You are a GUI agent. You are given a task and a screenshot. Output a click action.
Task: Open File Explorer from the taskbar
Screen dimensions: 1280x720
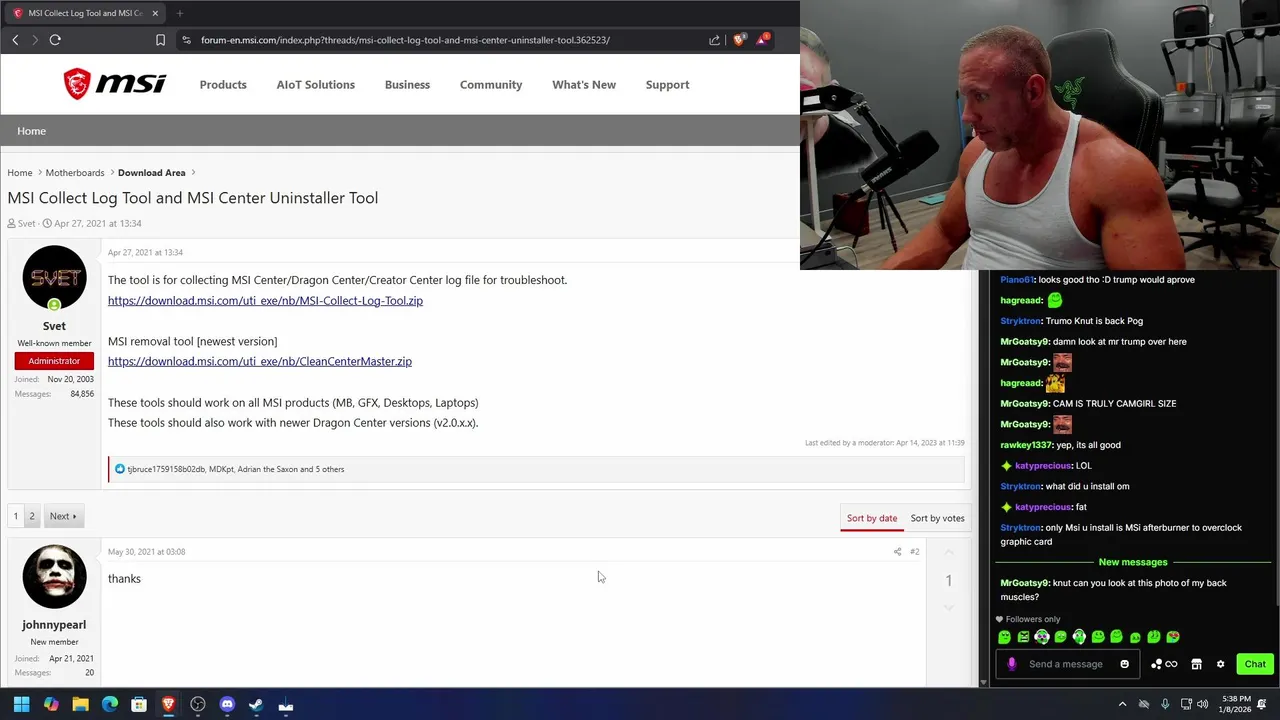point(80,705)
